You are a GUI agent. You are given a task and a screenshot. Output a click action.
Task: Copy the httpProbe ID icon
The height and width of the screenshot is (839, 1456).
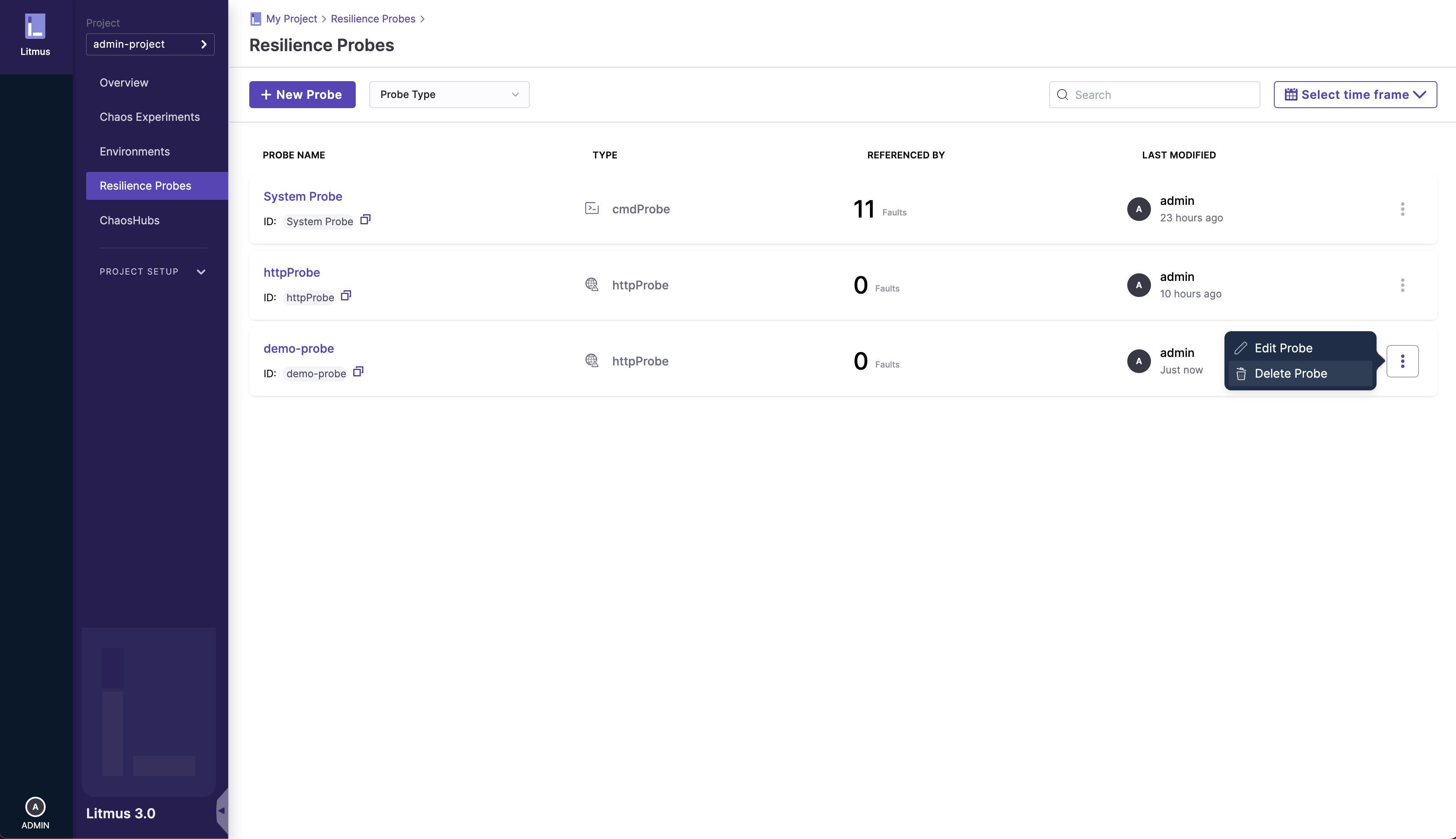(x=346, y=296)
